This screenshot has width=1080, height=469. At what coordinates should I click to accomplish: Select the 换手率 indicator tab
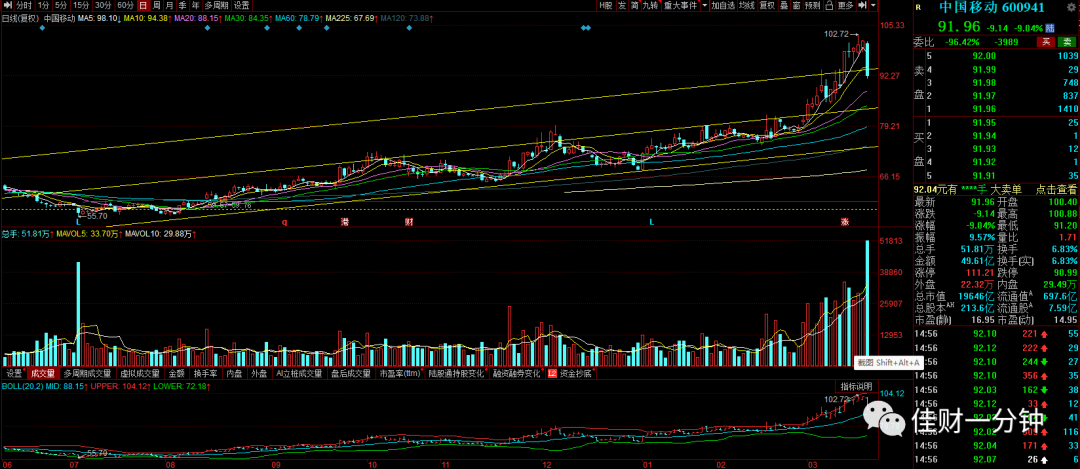(x=205, y=373)
